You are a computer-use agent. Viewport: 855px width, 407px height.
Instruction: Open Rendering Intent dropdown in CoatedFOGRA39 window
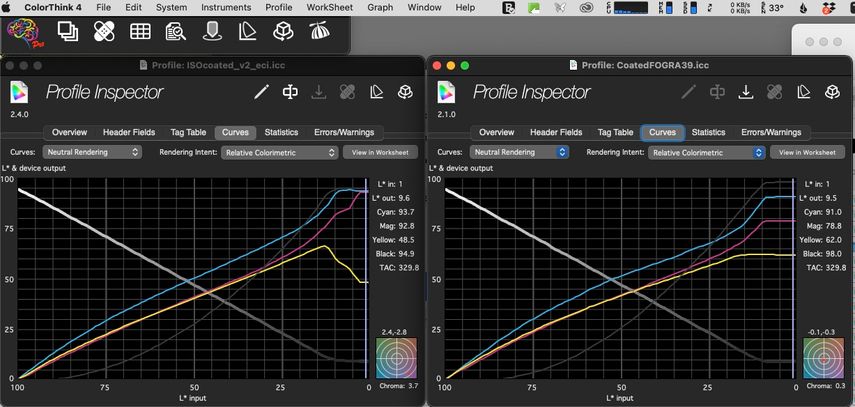coord(707,153)
